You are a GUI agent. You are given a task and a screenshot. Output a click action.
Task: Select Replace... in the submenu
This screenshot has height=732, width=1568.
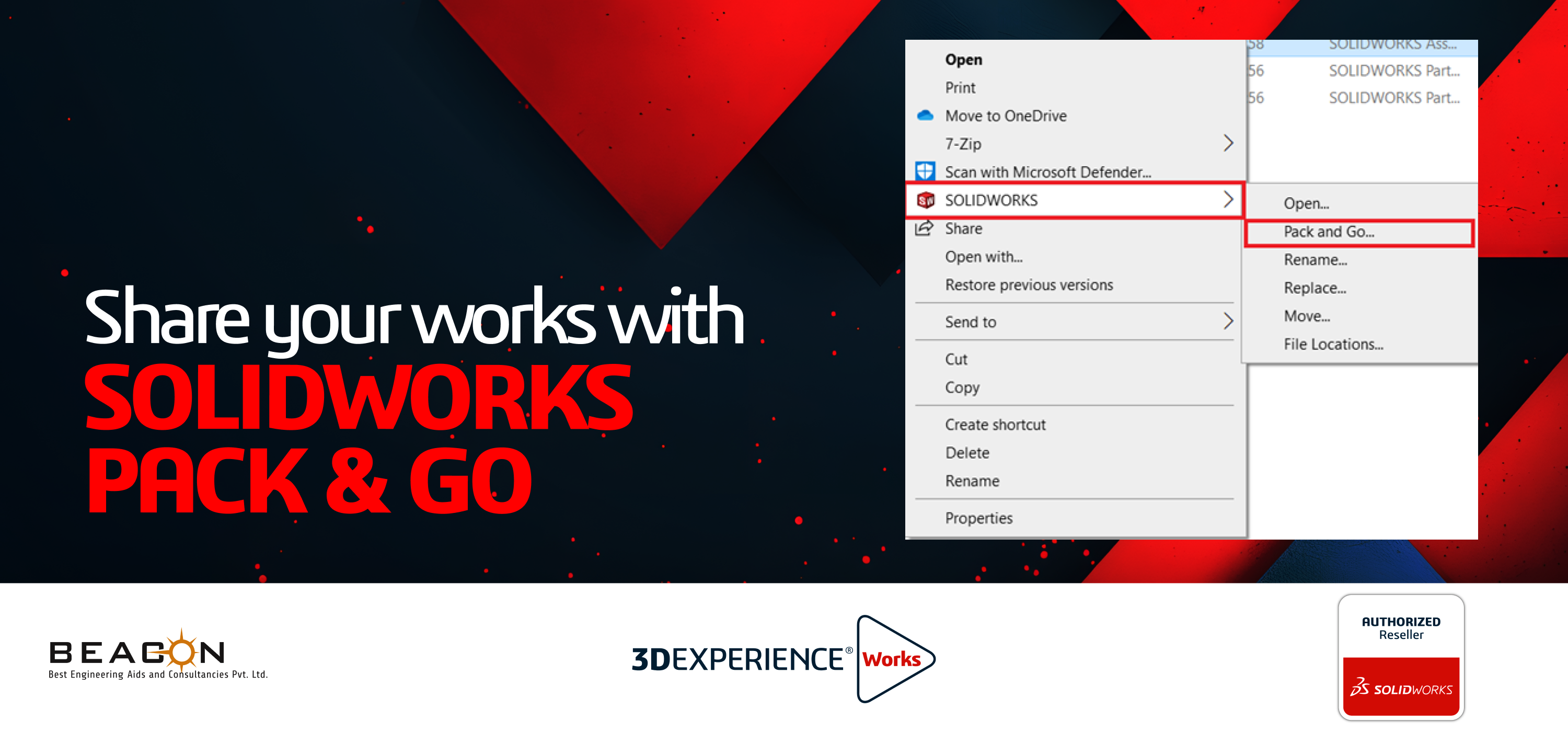click(x=1360, y=288)
